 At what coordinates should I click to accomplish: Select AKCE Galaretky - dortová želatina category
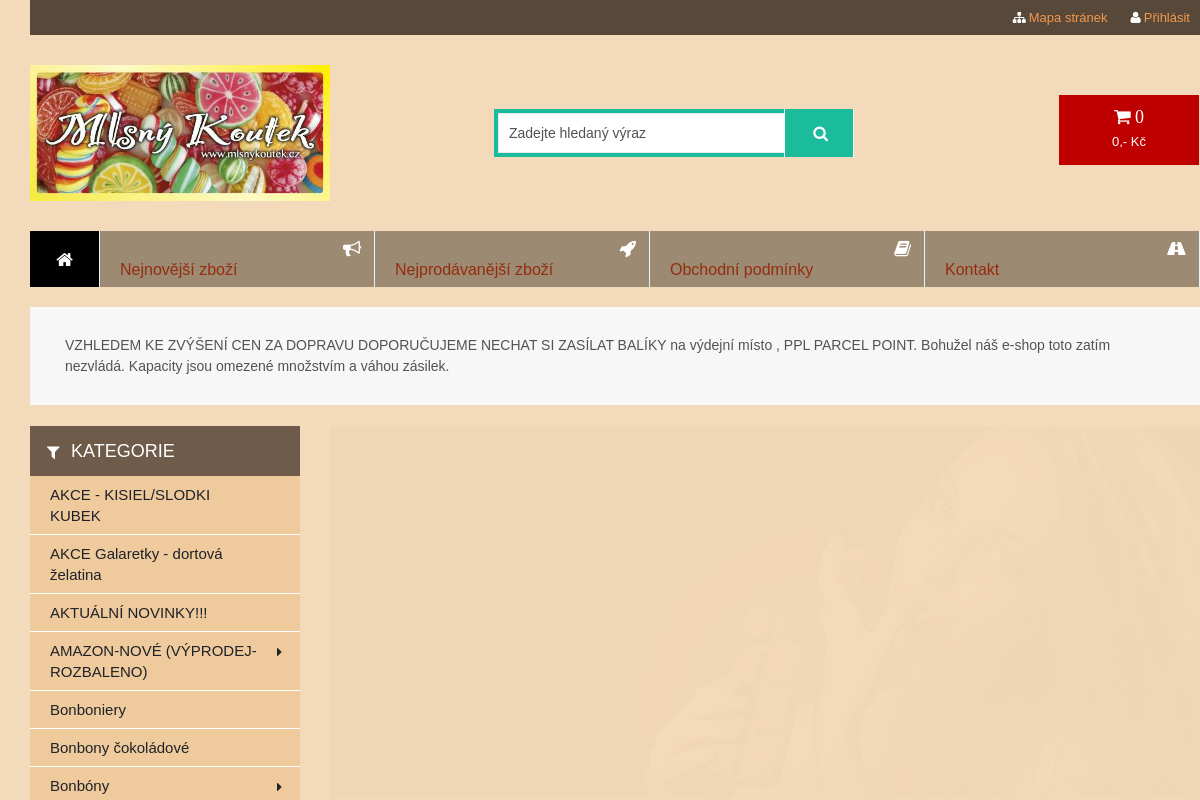point(165,564)
